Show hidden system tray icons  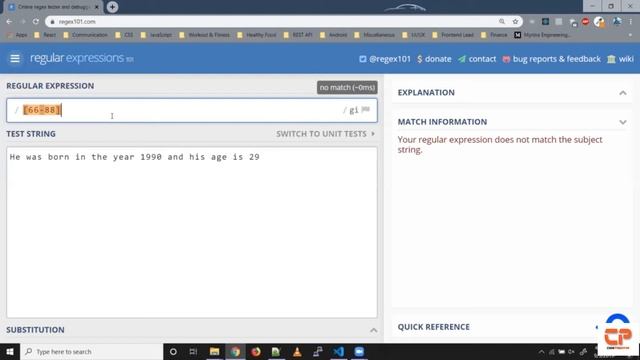tap(541, 352)
